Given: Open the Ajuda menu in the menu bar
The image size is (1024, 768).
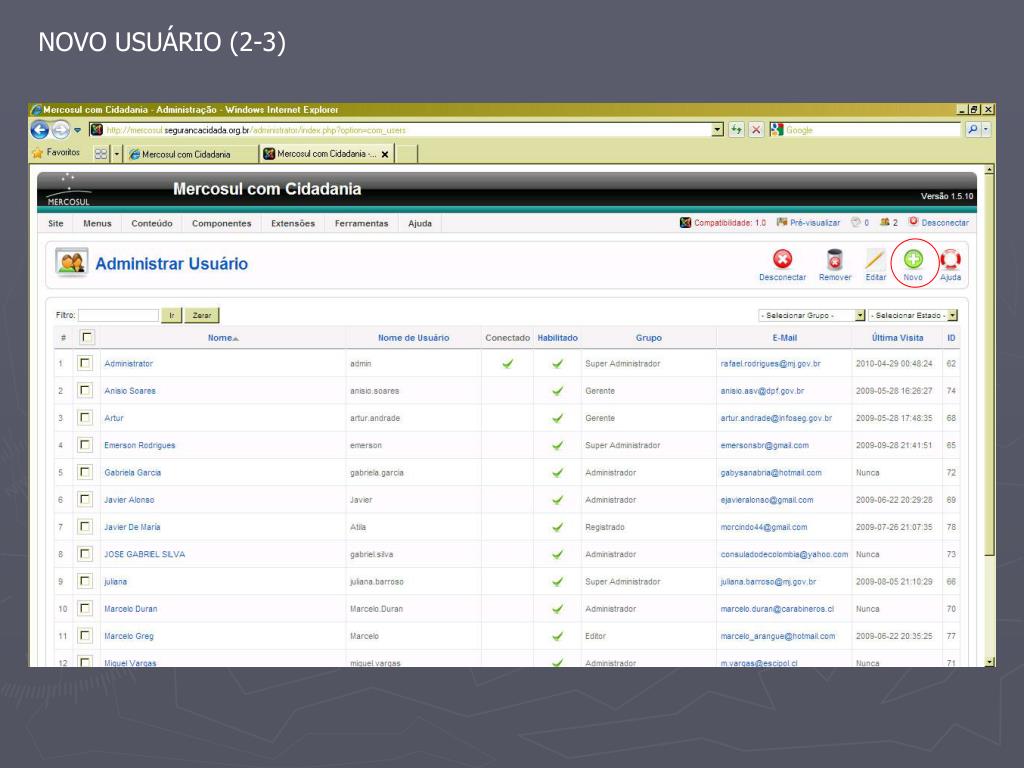Looking at the screenshot, I should coord(420,223).
